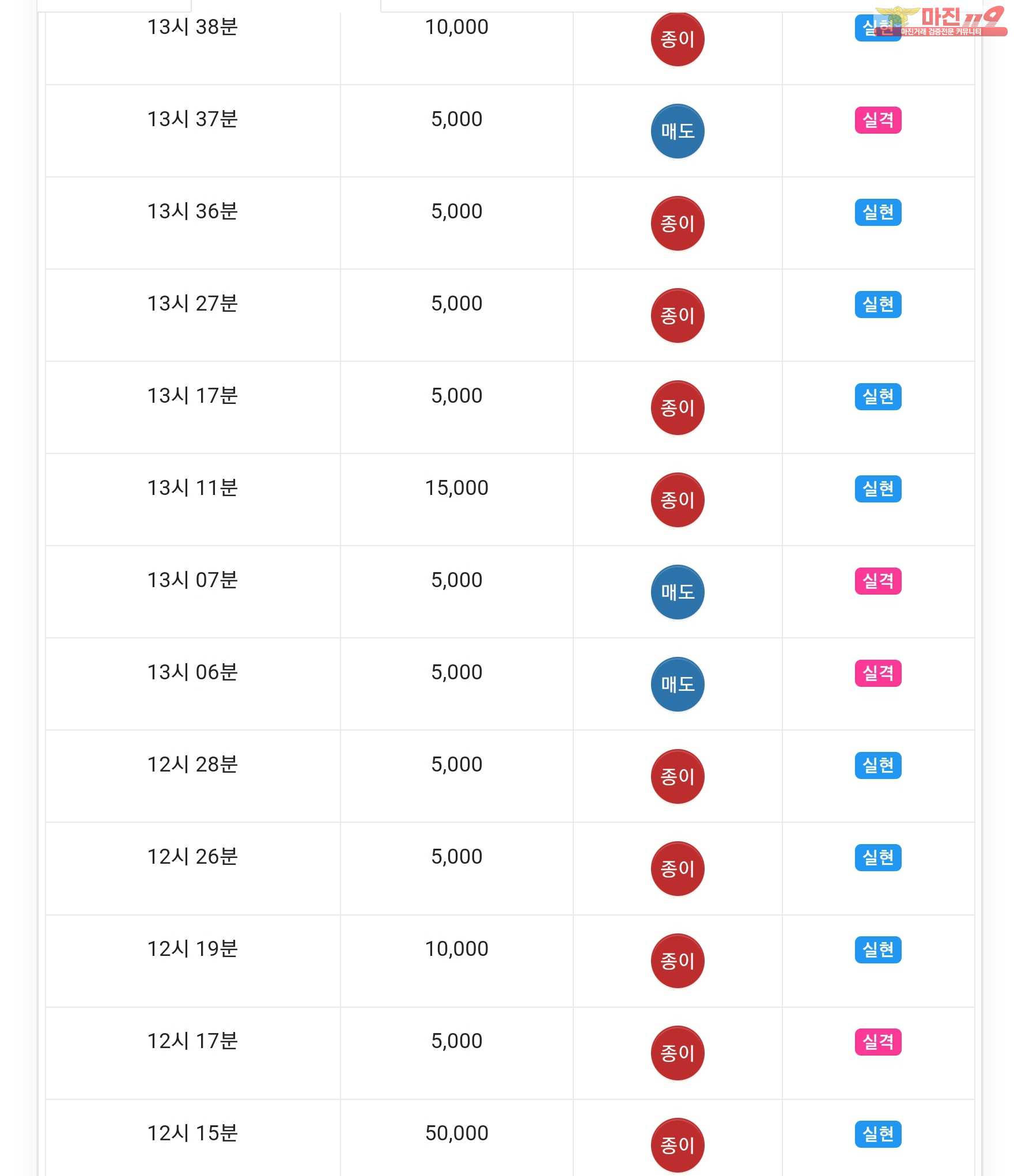Click the red 종이 circle in 12시 15분 row
1014x1176 pixels.
point(678,1145)
